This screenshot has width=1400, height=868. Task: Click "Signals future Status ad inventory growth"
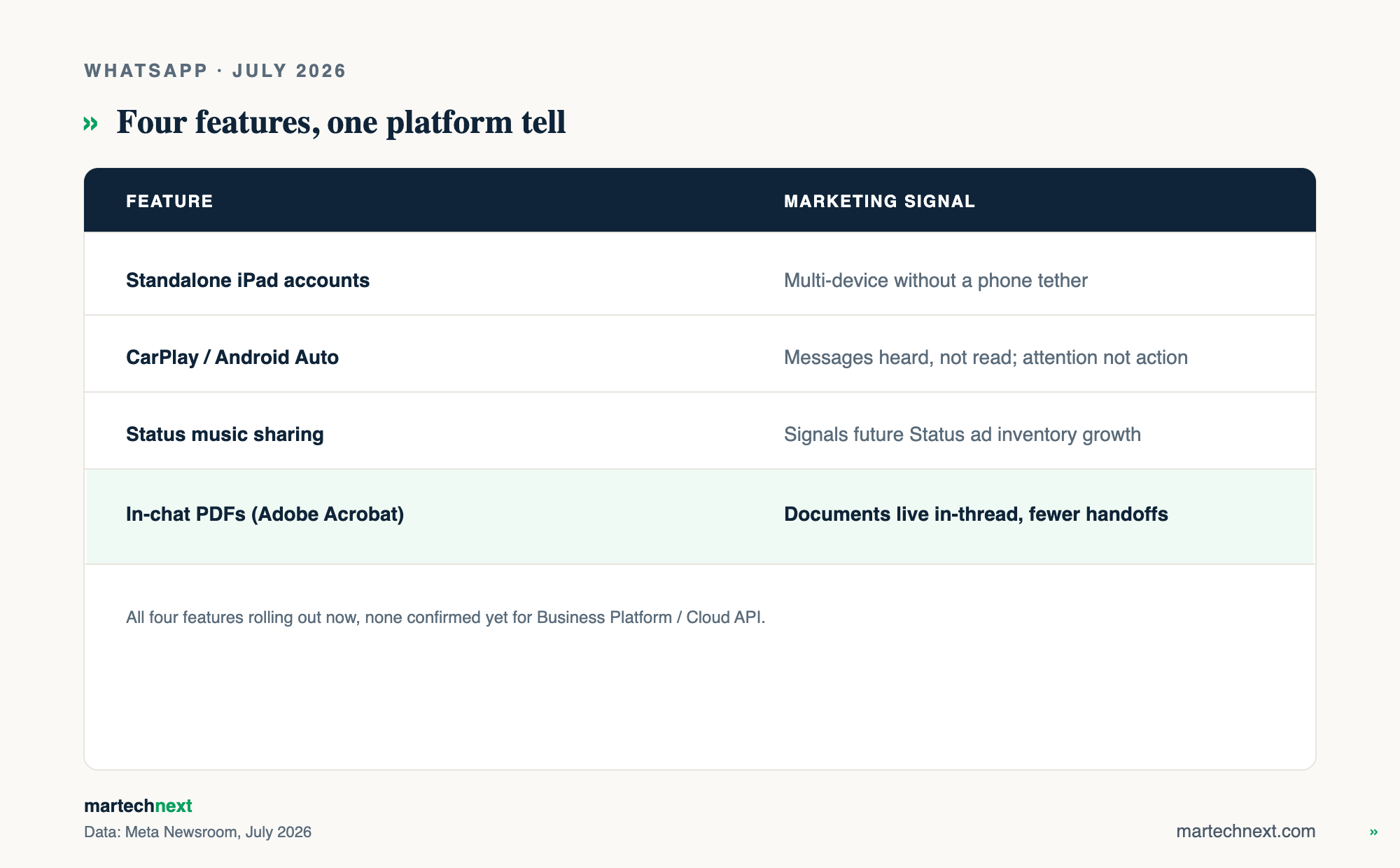(x=962, y=434)
